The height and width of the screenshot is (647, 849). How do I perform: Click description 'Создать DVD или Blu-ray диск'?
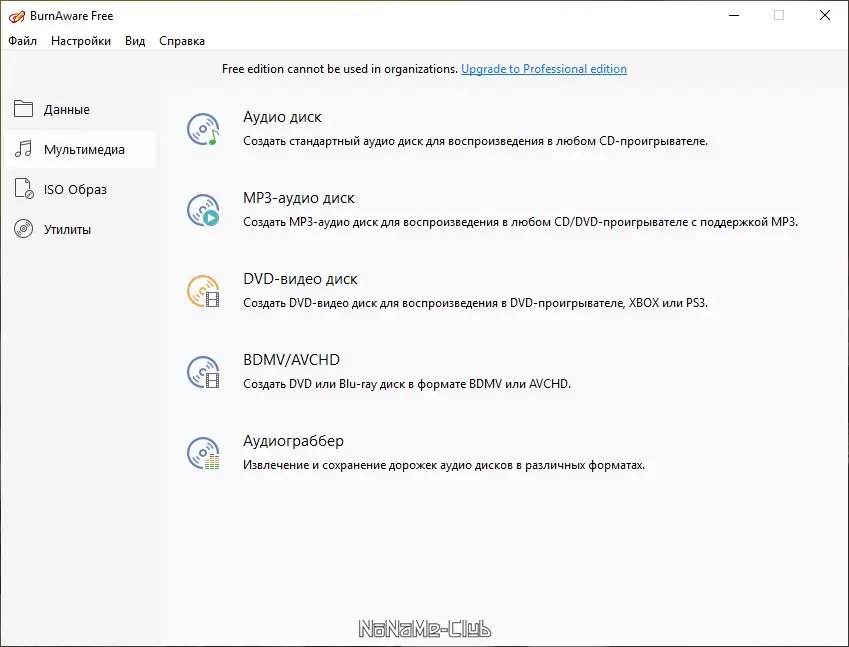pyautogui.click(x=407, y=384)
